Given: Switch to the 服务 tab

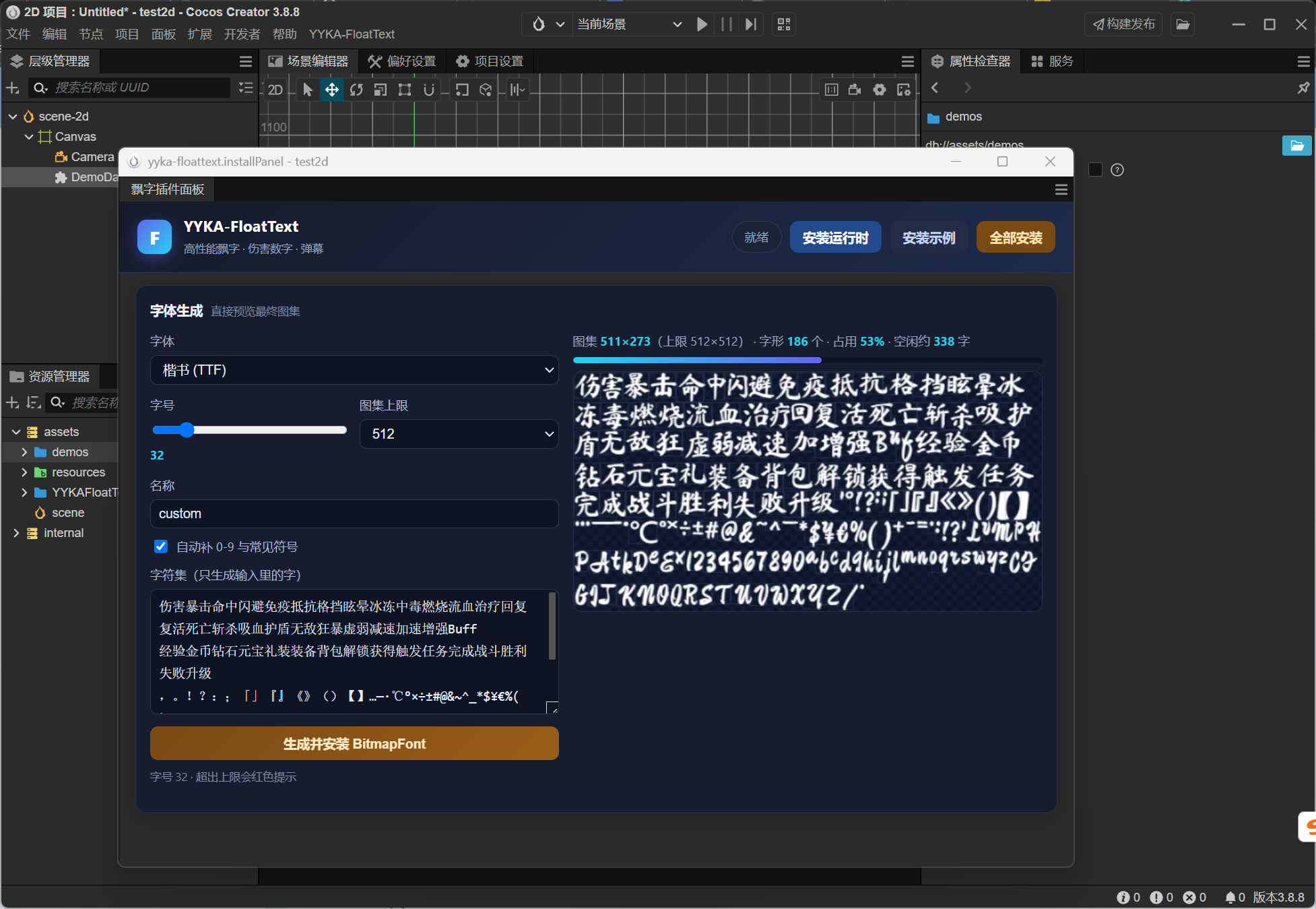Looking at the screenshot, I should tap(1053, 61).
